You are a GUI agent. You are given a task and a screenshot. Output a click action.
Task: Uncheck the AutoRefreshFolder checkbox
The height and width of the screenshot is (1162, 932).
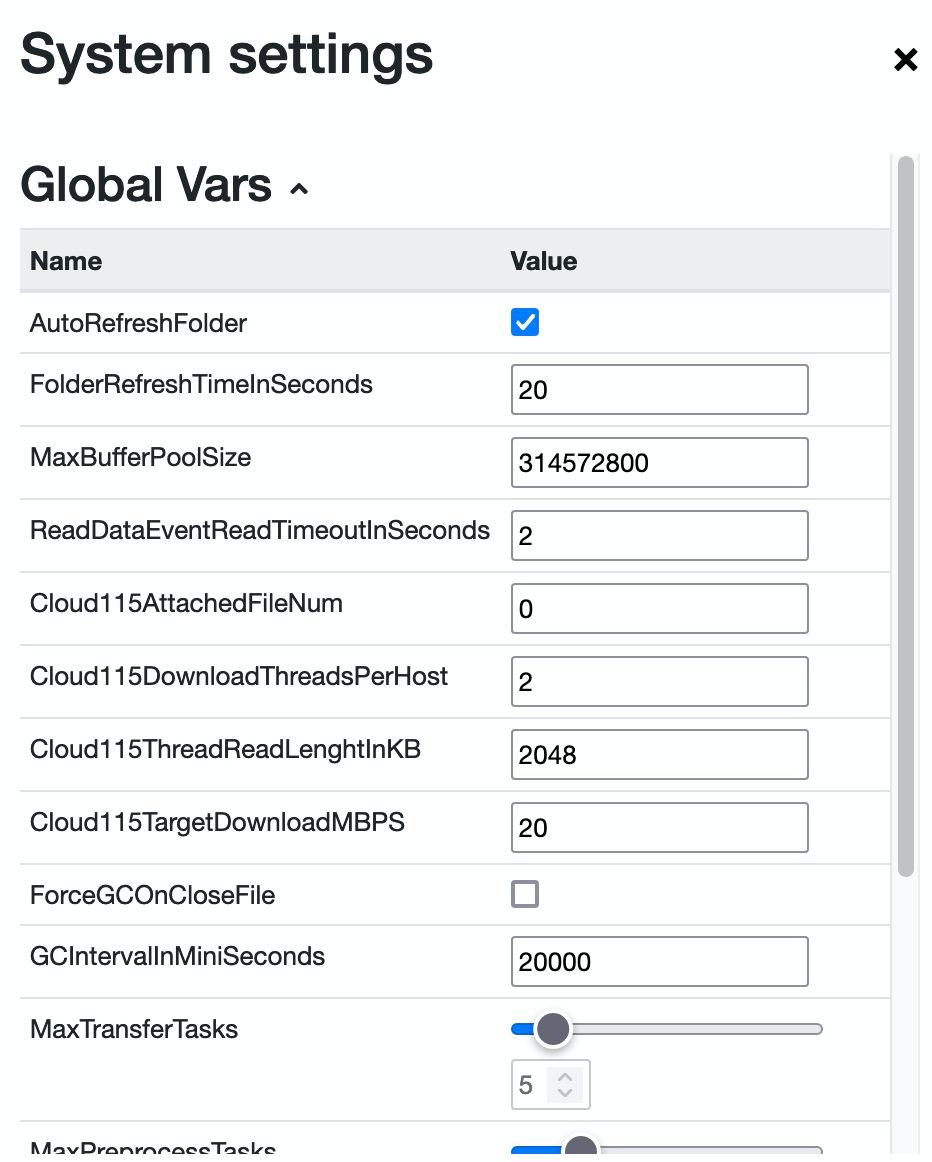525,322
